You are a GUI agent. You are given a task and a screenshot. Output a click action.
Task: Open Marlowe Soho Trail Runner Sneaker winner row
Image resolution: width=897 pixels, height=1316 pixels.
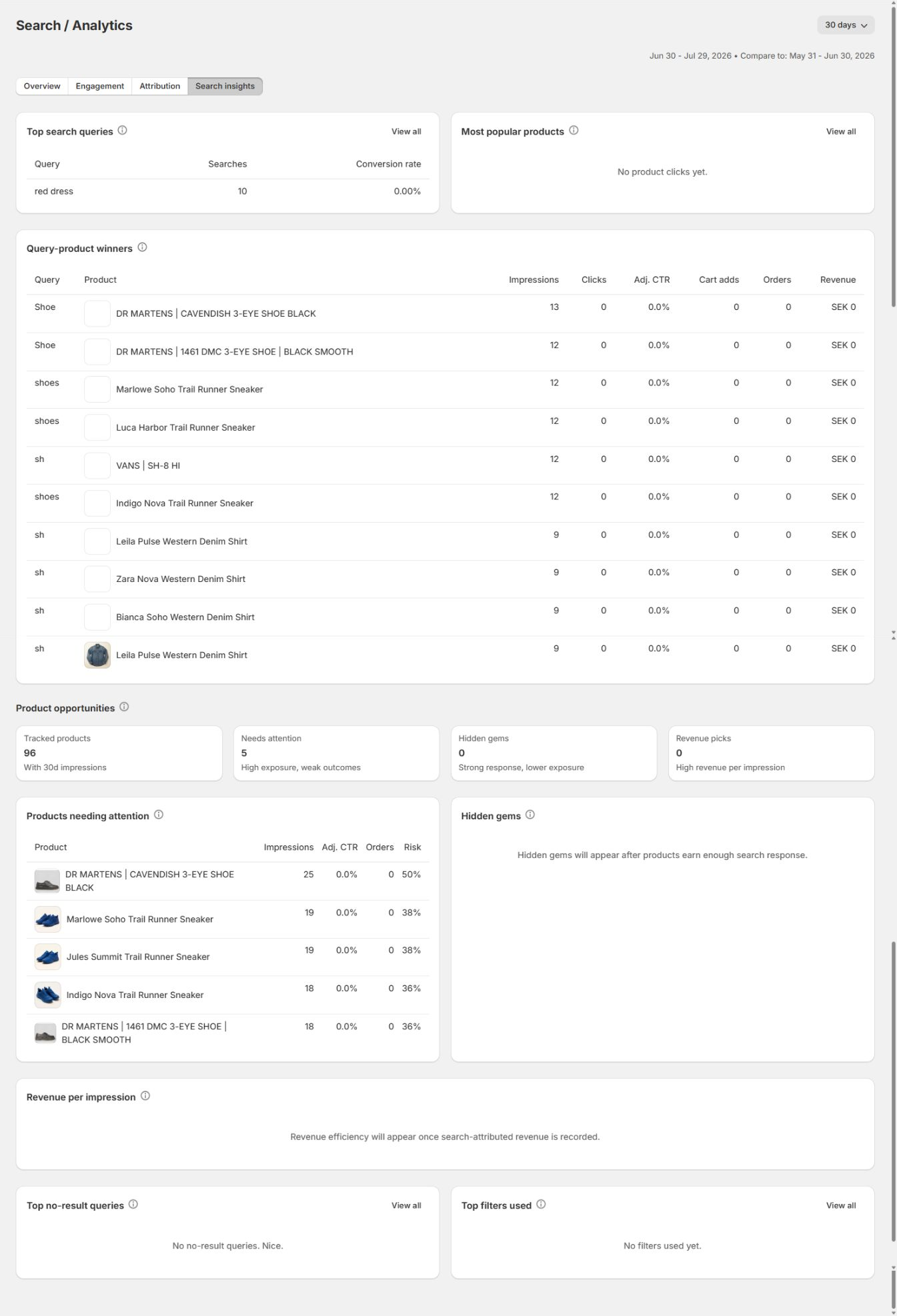(x=445, y=389)
